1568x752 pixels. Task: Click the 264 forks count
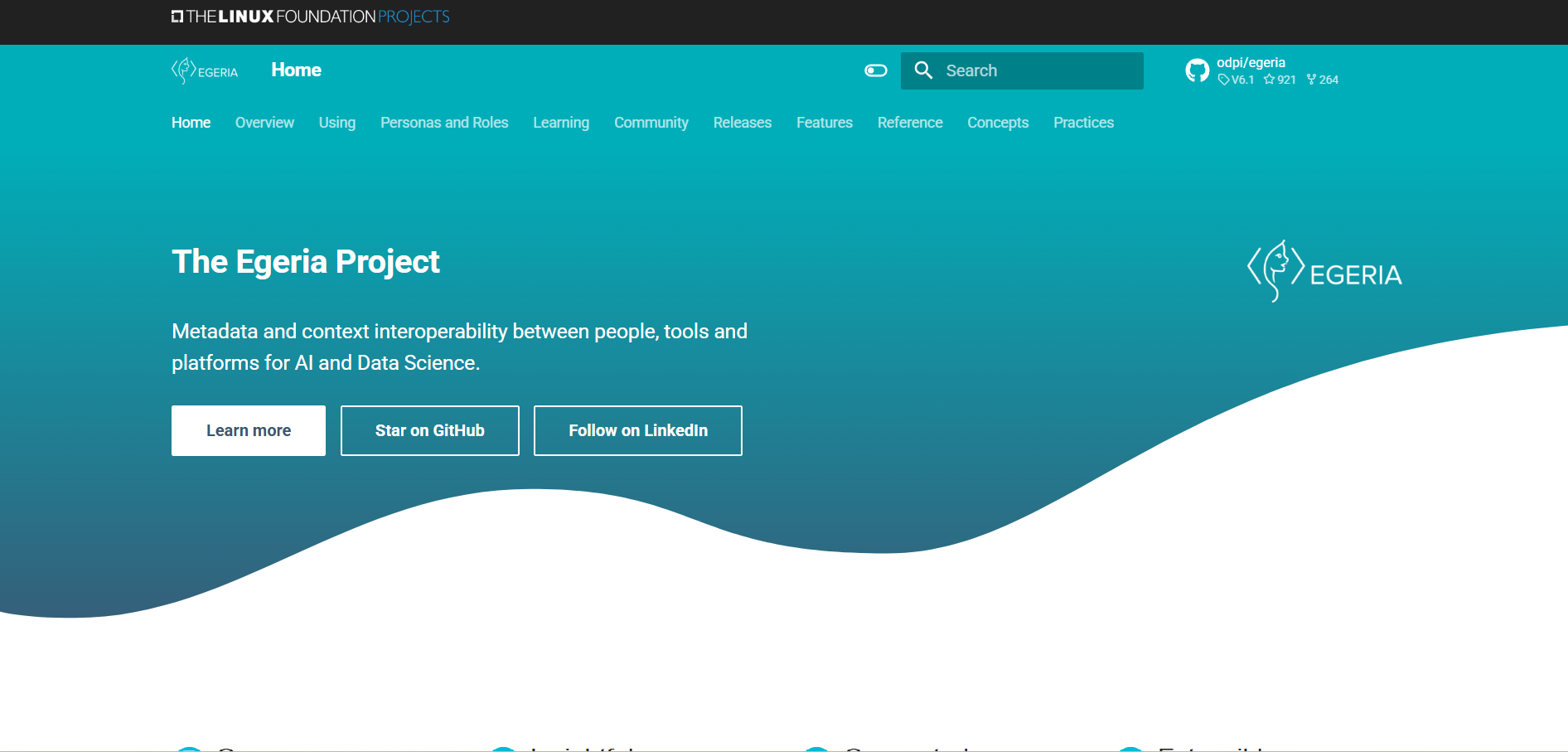1323,80
